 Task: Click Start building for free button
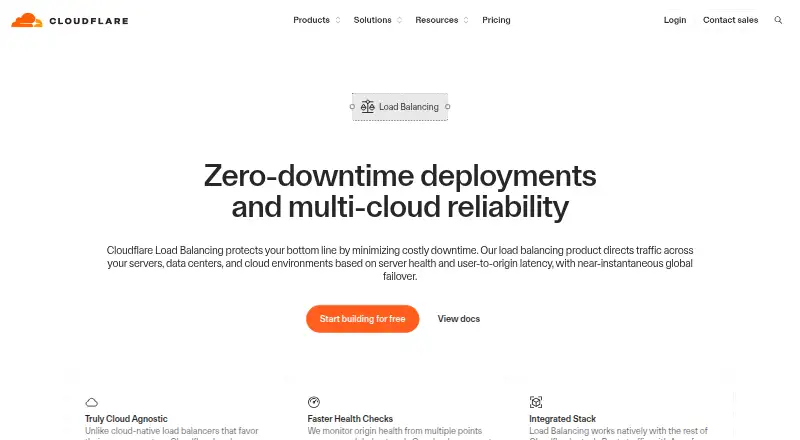363,319
